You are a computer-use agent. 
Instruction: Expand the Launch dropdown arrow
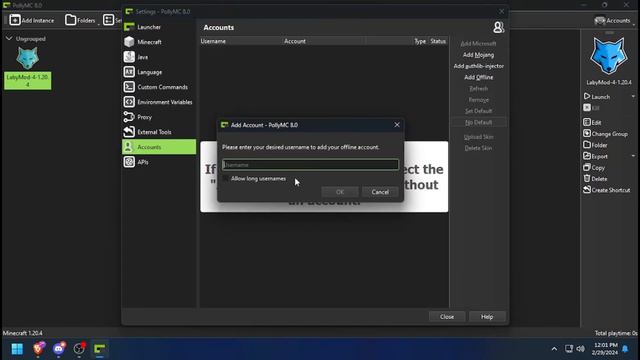pos(633,97)
